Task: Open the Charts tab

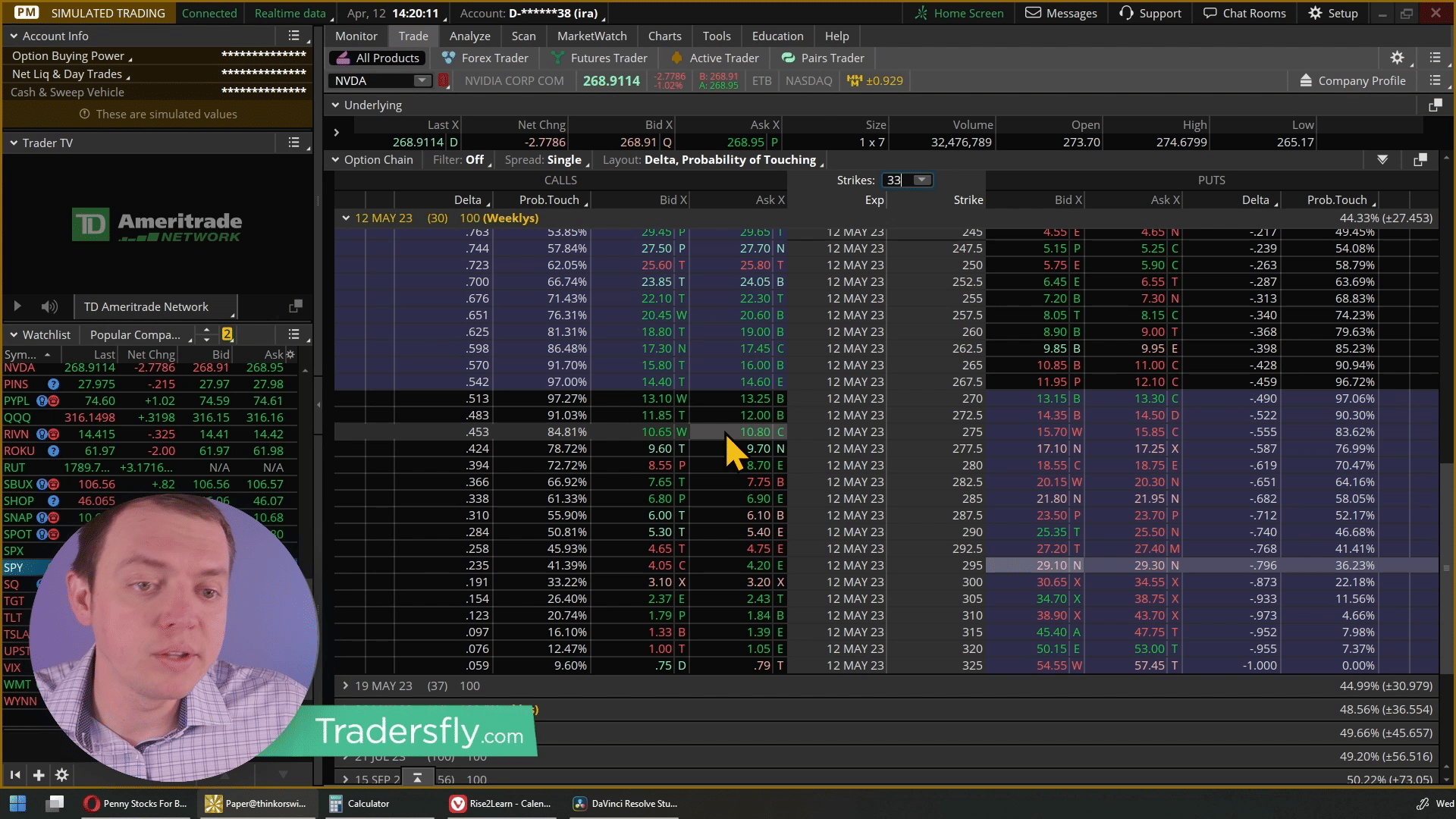Action: coord(664,36)
